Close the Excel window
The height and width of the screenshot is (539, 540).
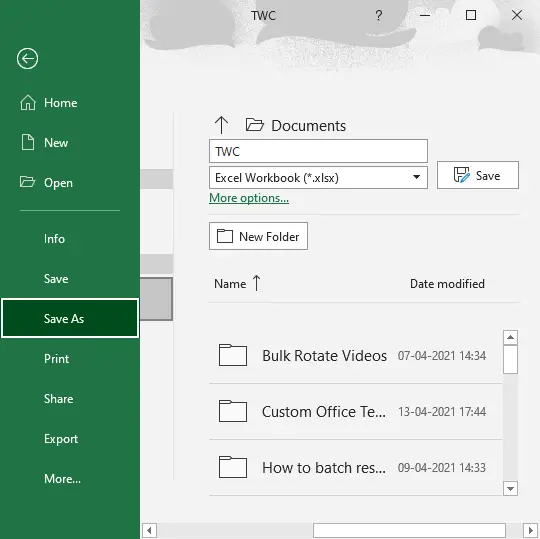pyautogui.click(x=517, y=15)
